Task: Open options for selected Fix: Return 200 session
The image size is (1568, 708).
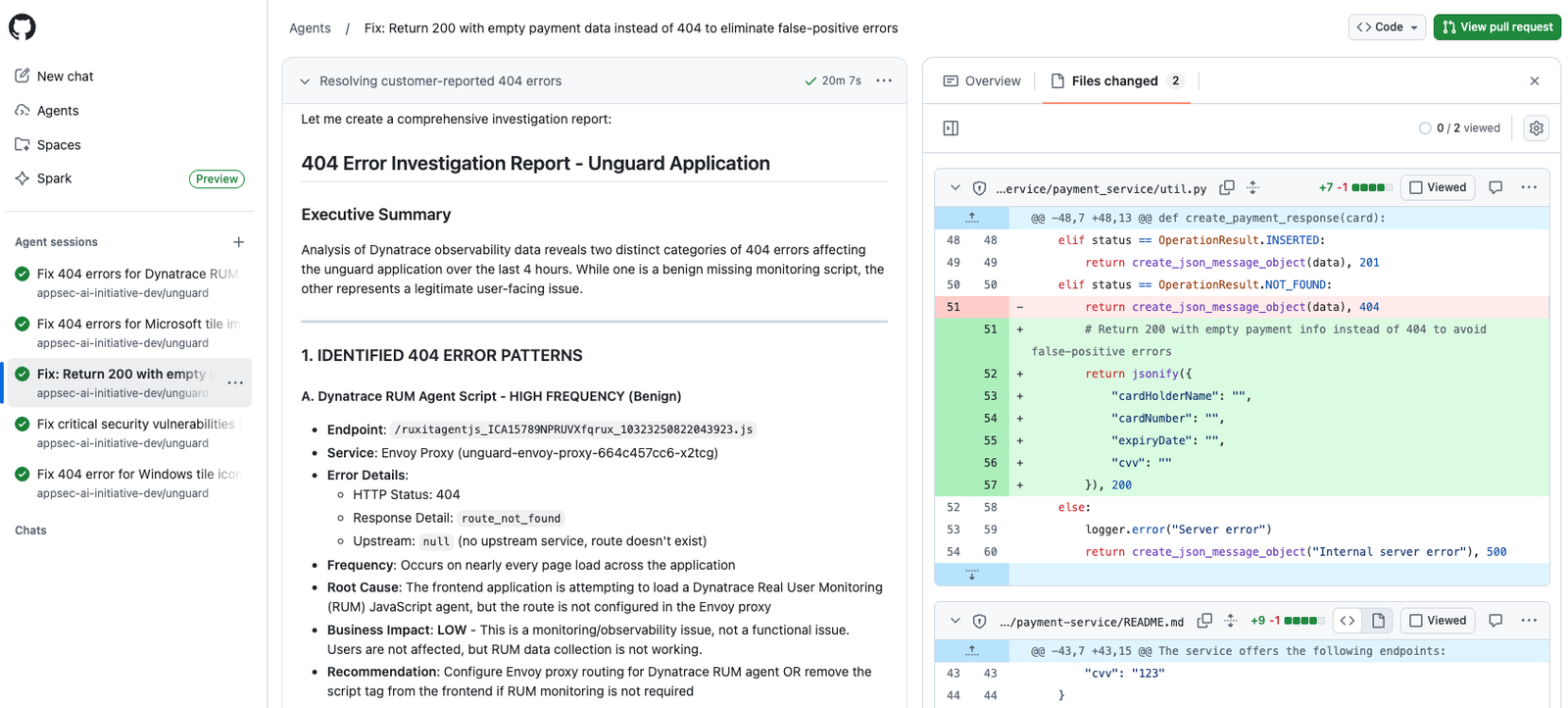Action: tap(235, 382)
